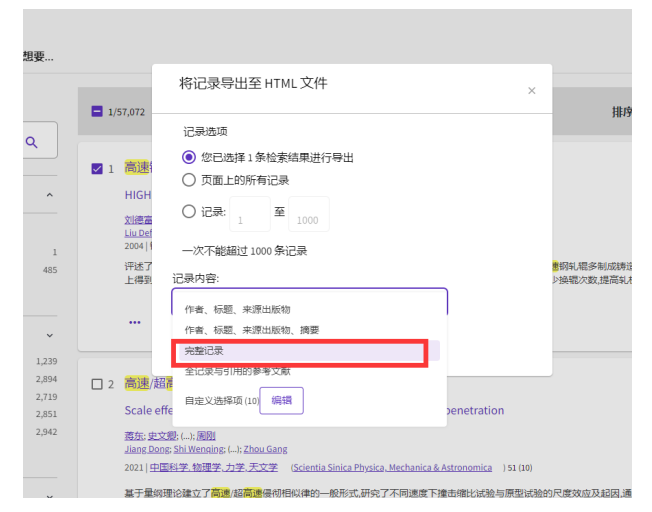This screenshot has height=512, width=652.
Task: Select custom selection option (10)
Action: click(222, 401)
